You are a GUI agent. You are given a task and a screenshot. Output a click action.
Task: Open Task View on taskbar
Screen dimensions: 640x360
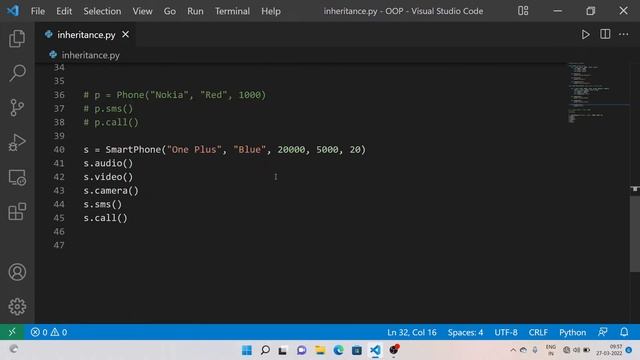coord(283,350)
